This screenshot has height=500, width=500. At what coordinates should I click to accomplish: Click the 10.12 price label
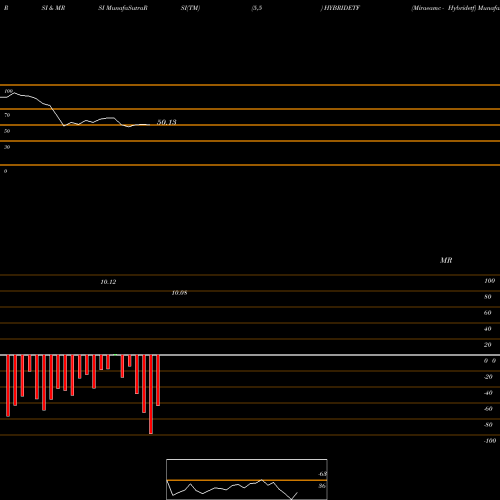coord(108,282)
